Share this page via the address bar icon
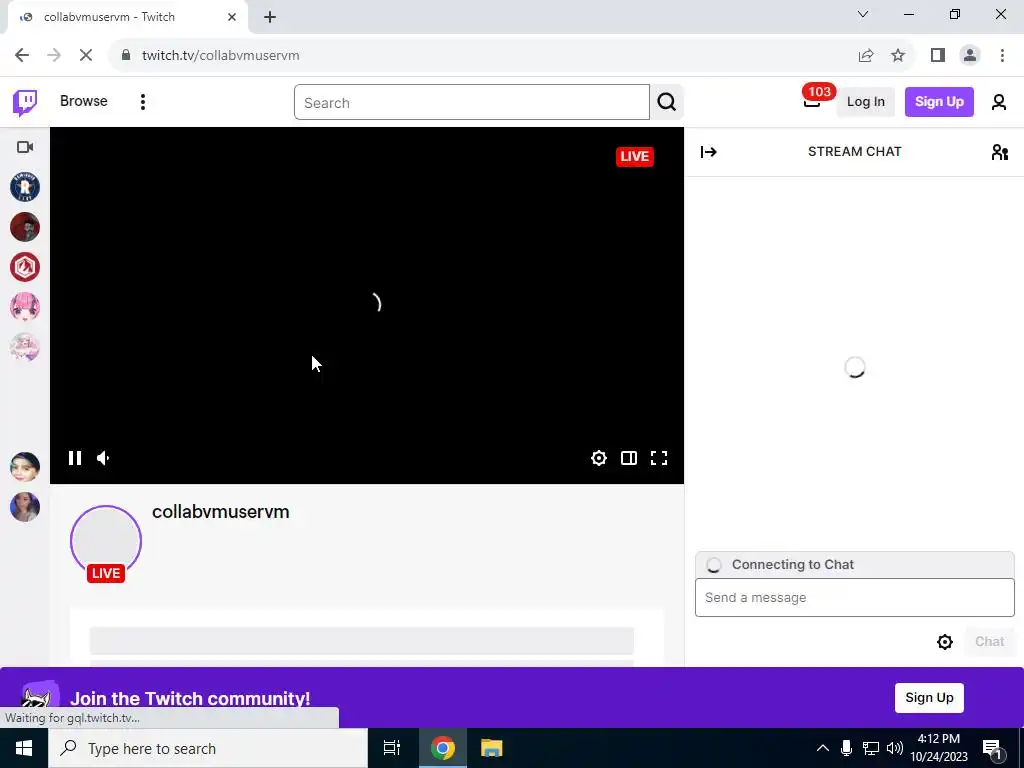 point(865,56)
